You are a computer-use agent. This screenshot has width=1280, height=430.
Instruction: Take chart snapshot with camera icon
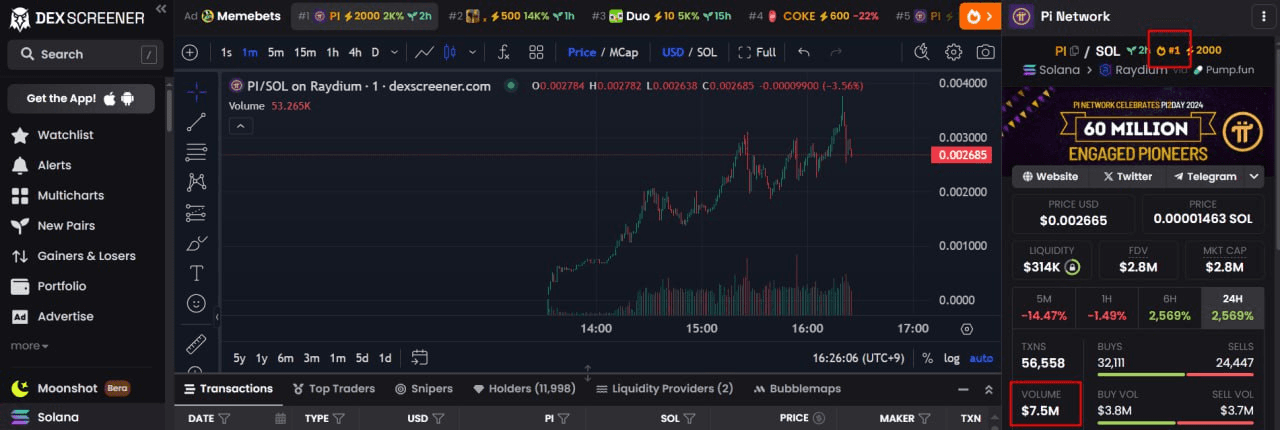coord(986,52)
